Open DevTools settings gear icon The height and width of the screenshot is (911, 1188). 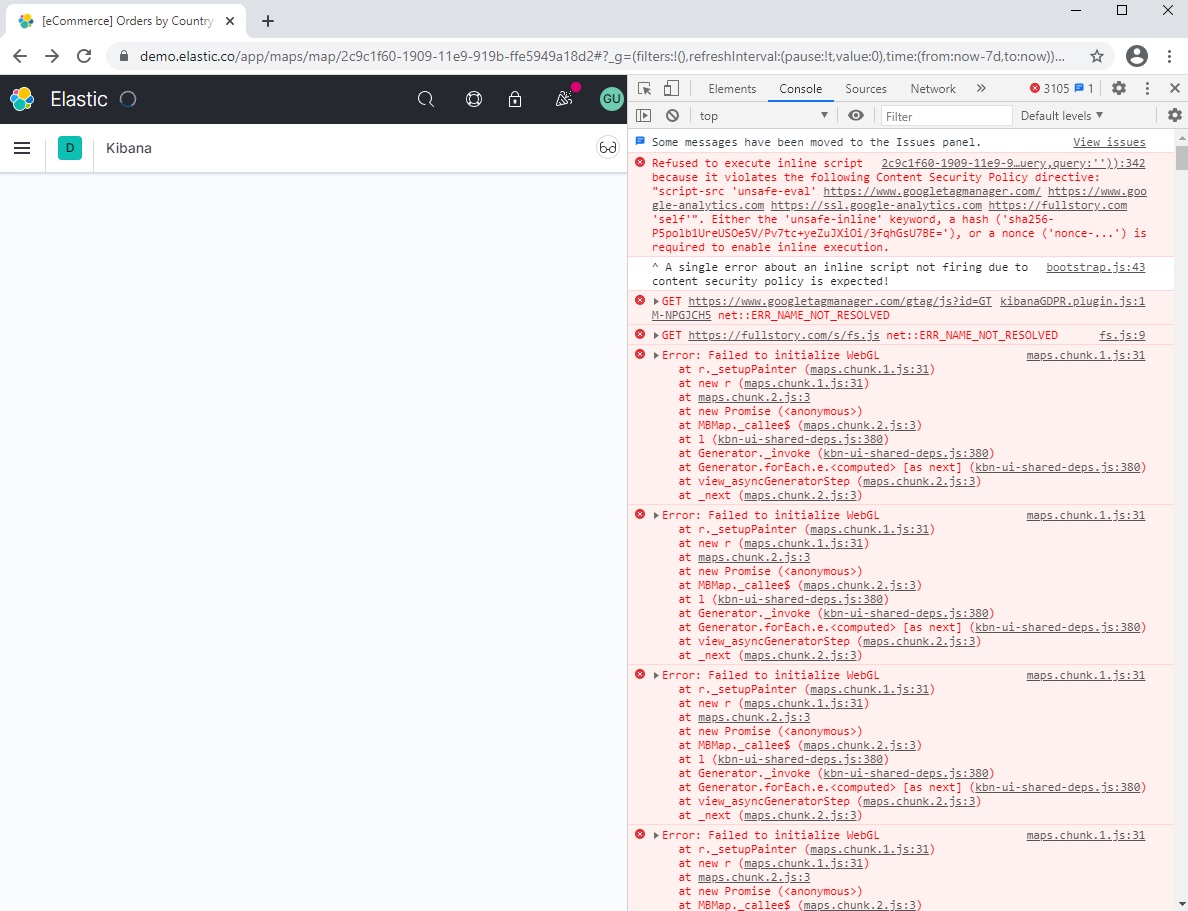pos(1119,89)
